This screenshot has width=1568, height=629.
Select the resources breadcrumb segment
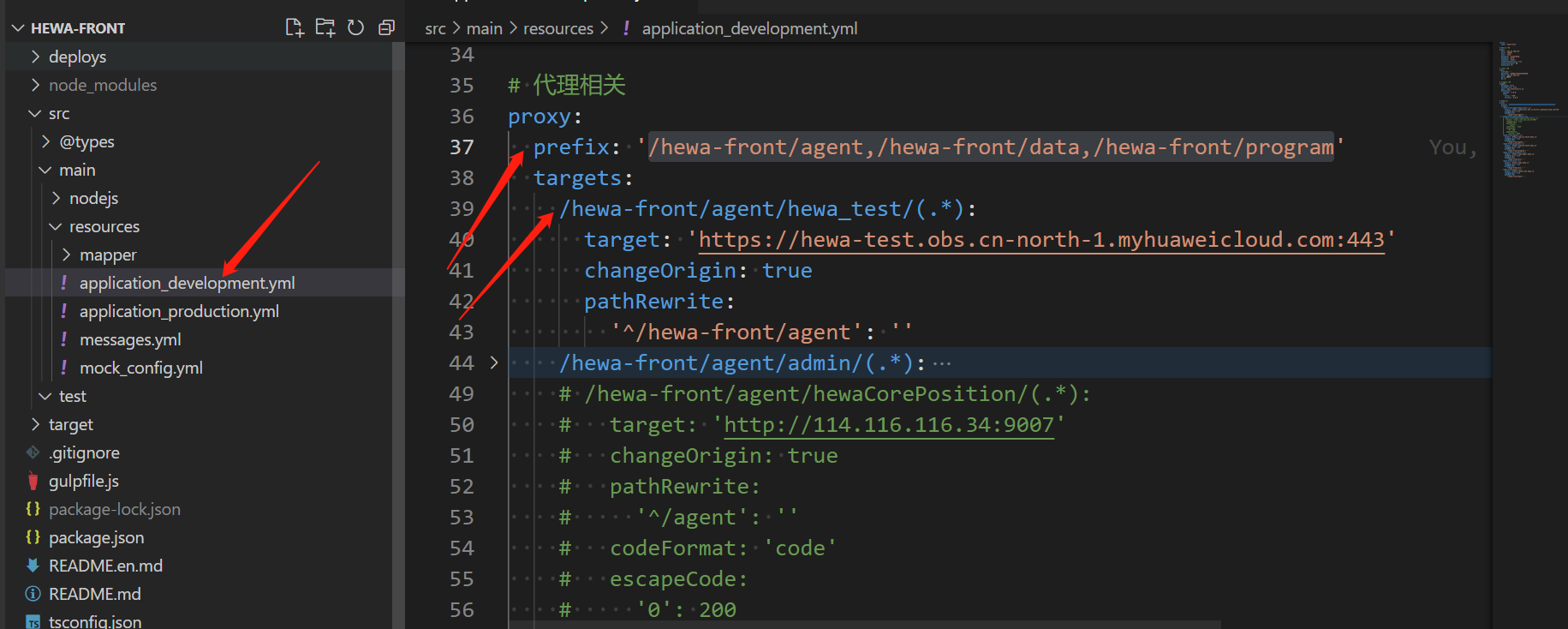(557, 28)
